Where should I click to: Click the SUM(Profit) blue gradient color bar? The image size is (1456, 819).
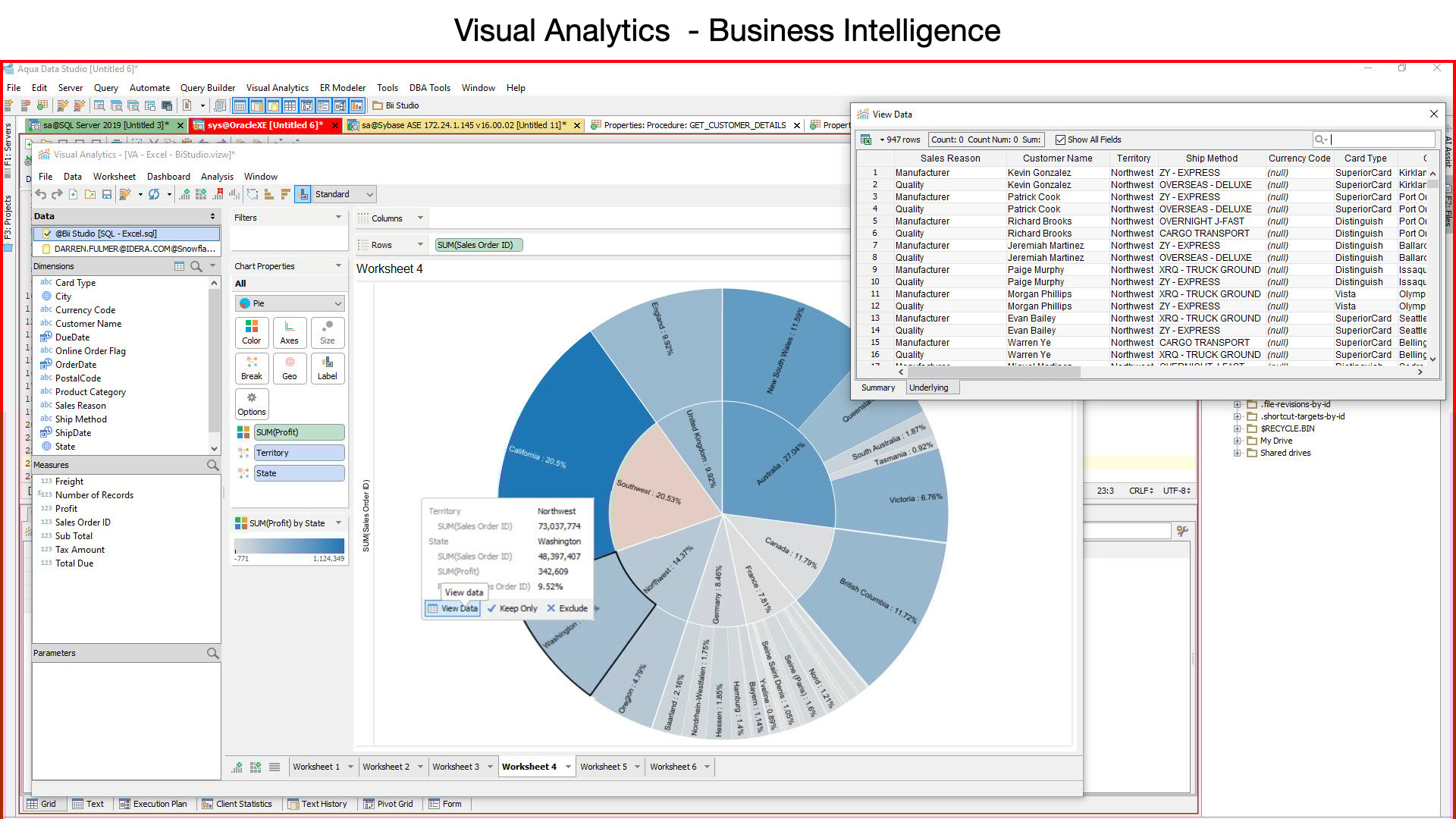(x=289, y=545)
